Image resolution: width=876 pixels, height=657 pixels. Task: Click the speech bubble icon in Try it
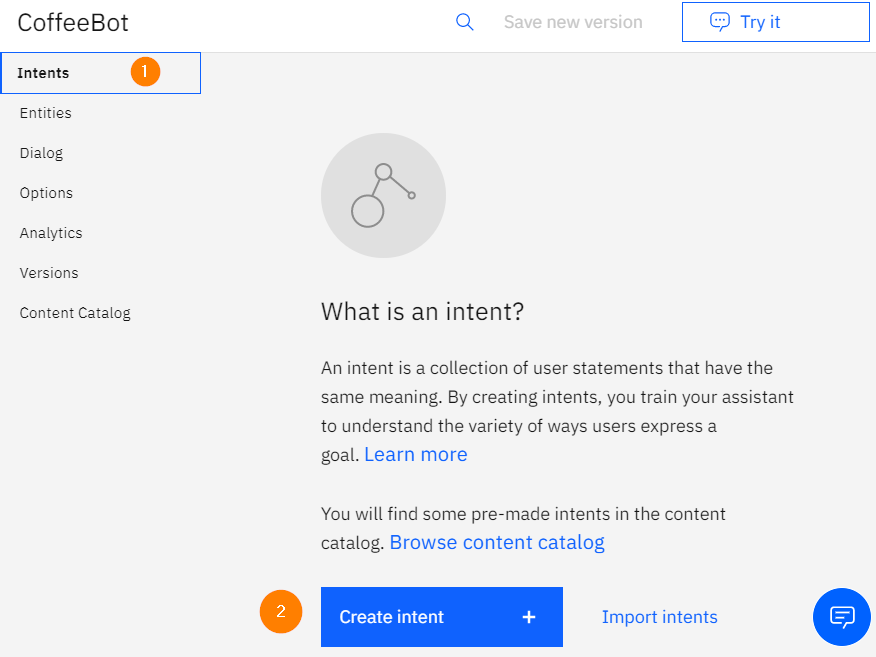point(720,22)
